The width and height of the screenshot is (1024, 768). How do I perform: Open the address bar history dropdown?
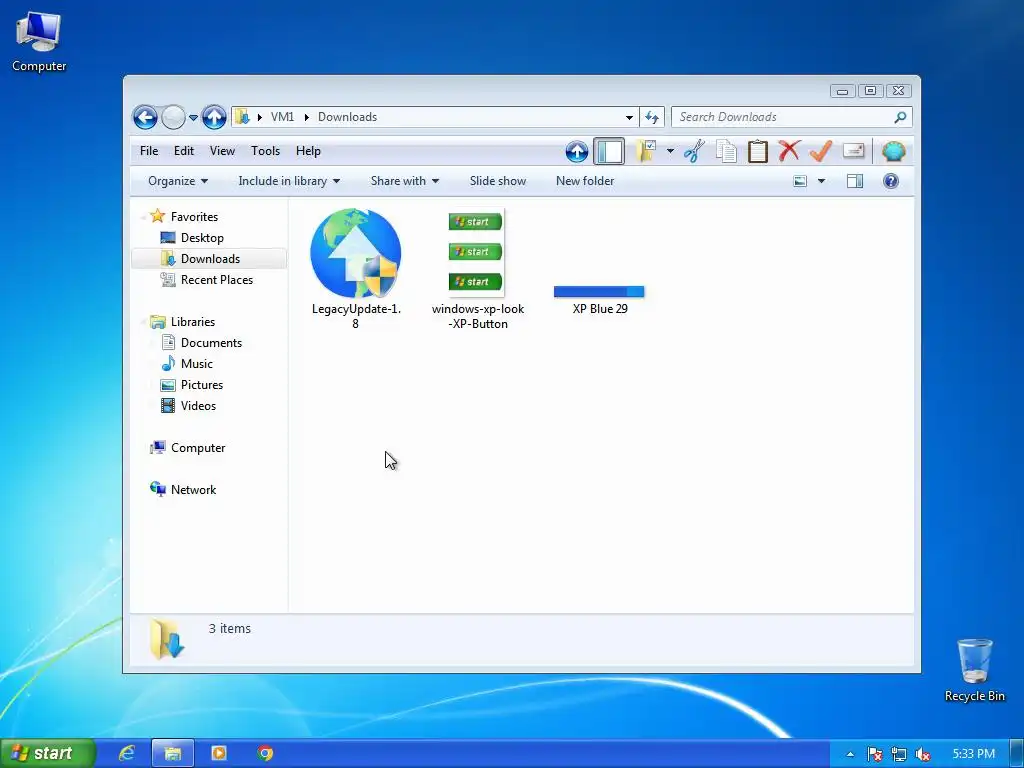pos(629,118)
